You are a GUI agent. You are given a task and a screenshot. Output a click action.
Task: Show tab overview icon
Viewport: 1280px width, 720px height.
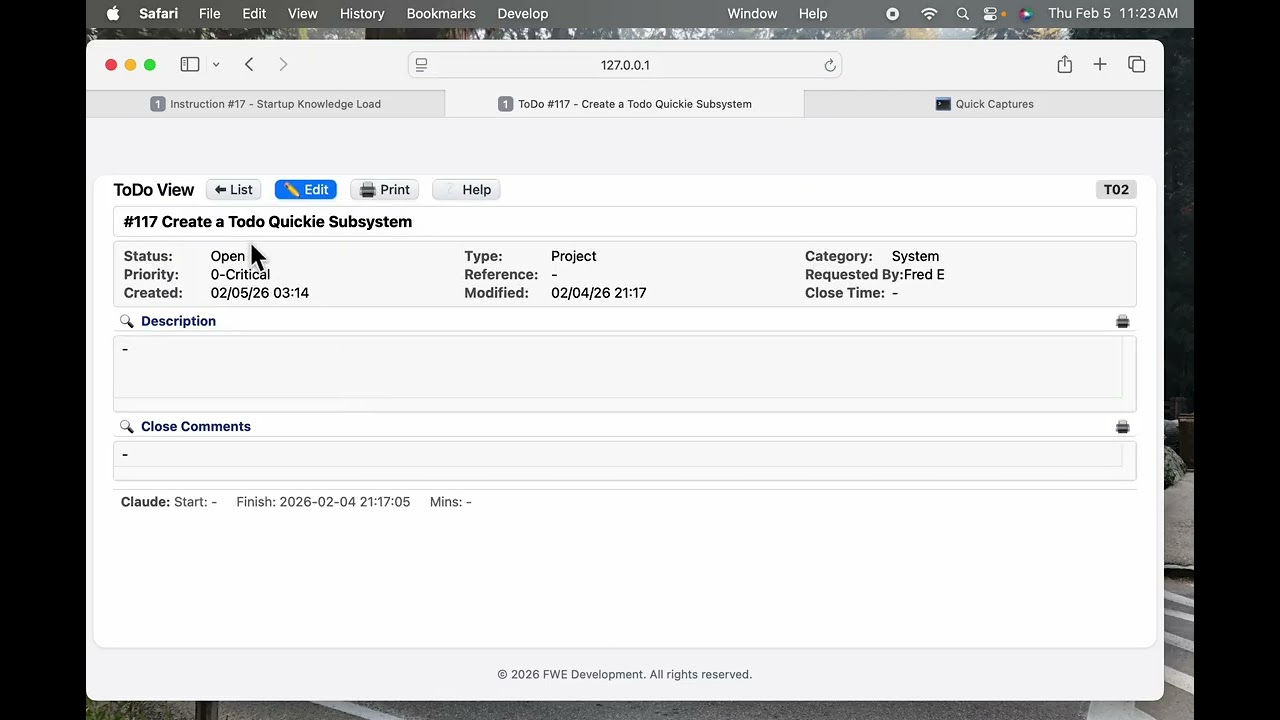click(1136, 64)
